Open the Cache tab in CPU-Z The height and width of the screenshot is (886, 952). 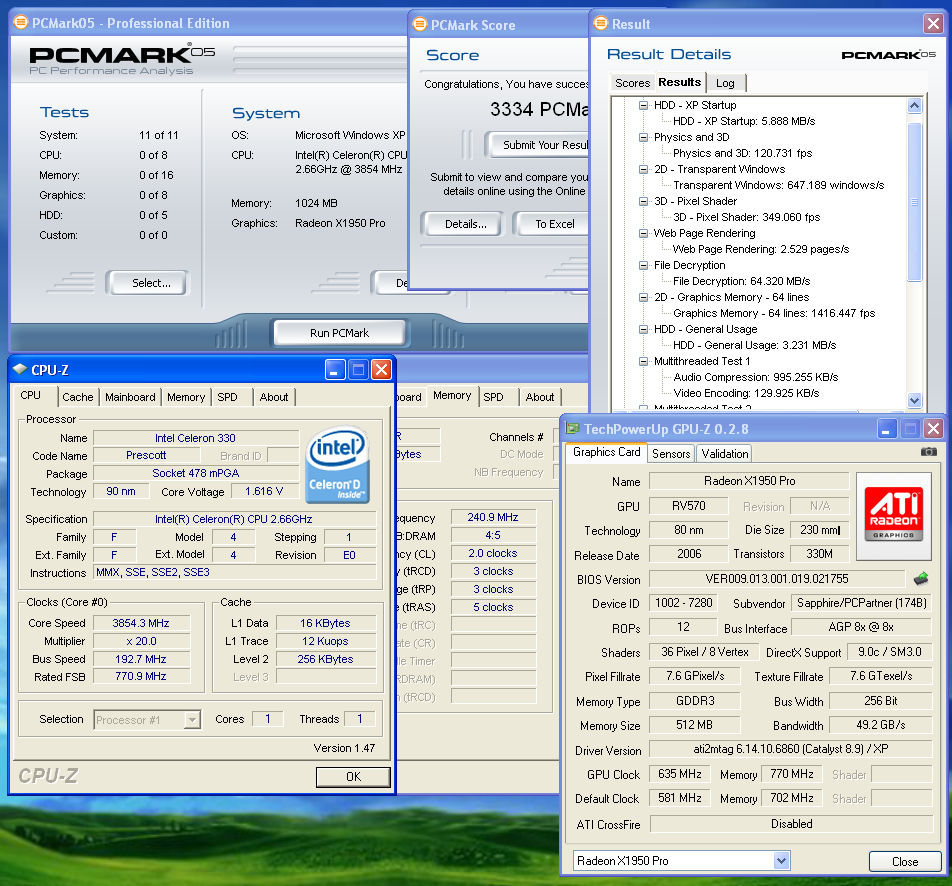point(78,397)
